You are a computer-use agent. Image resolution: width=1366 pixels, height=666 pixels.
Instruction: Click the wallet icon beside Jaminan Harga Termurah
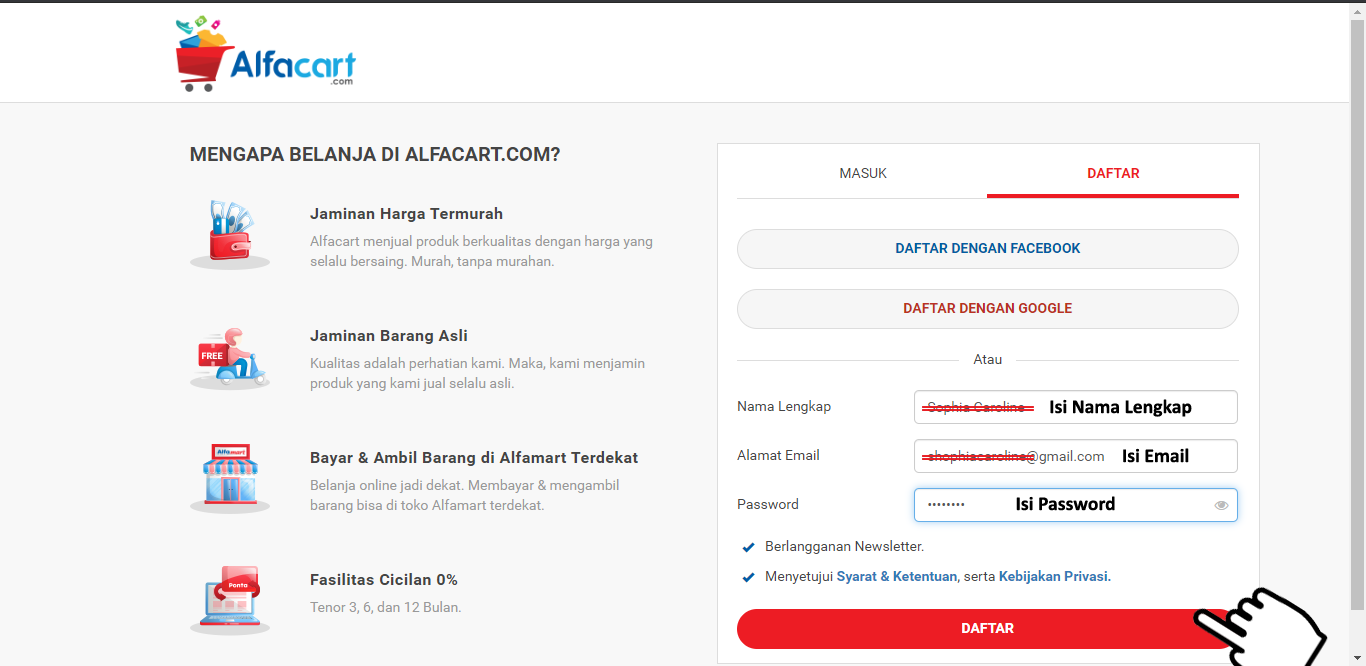point(230,234)
